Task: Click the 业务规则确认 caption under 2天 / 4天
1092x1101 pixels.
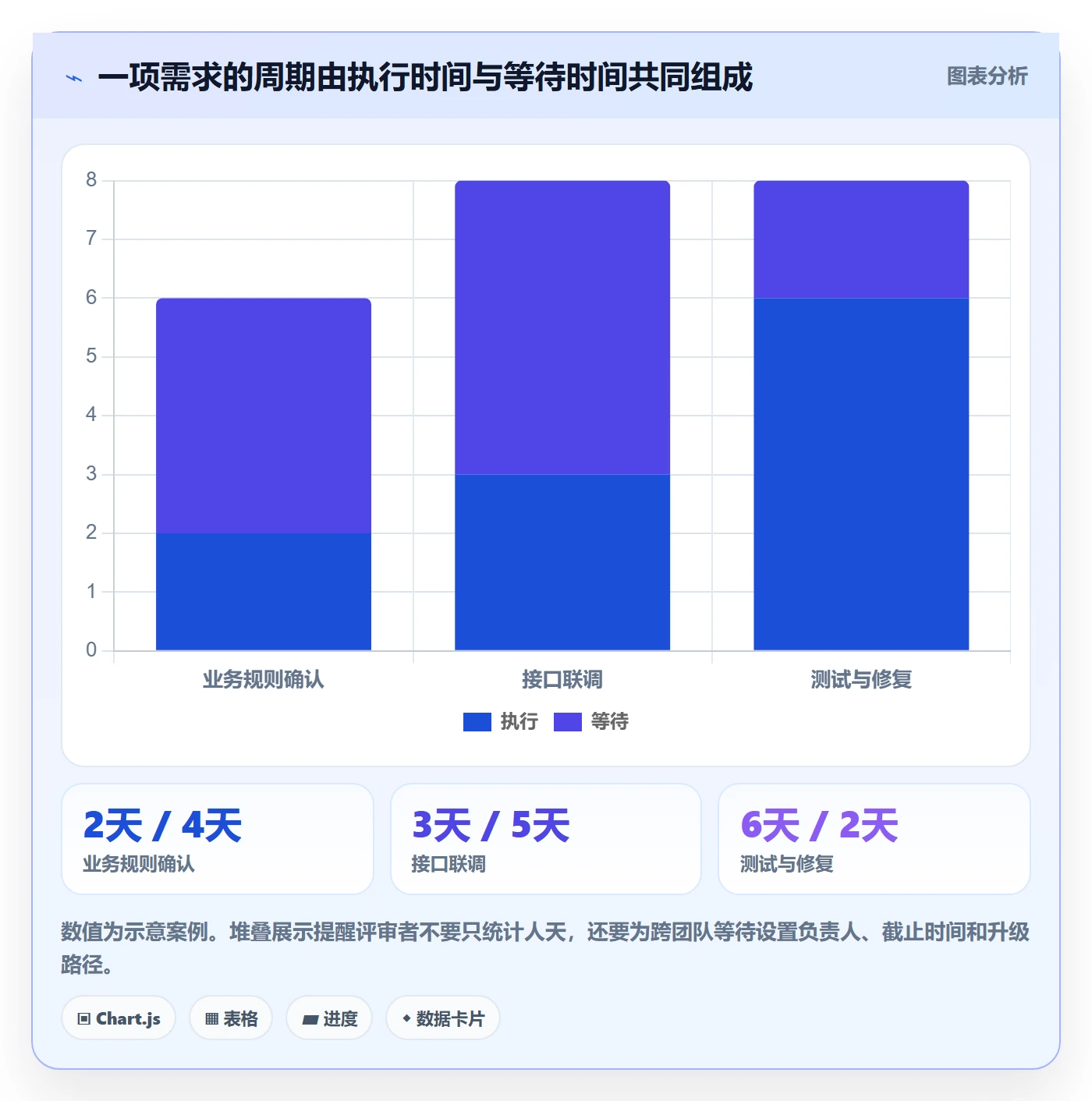Action: 139,864
